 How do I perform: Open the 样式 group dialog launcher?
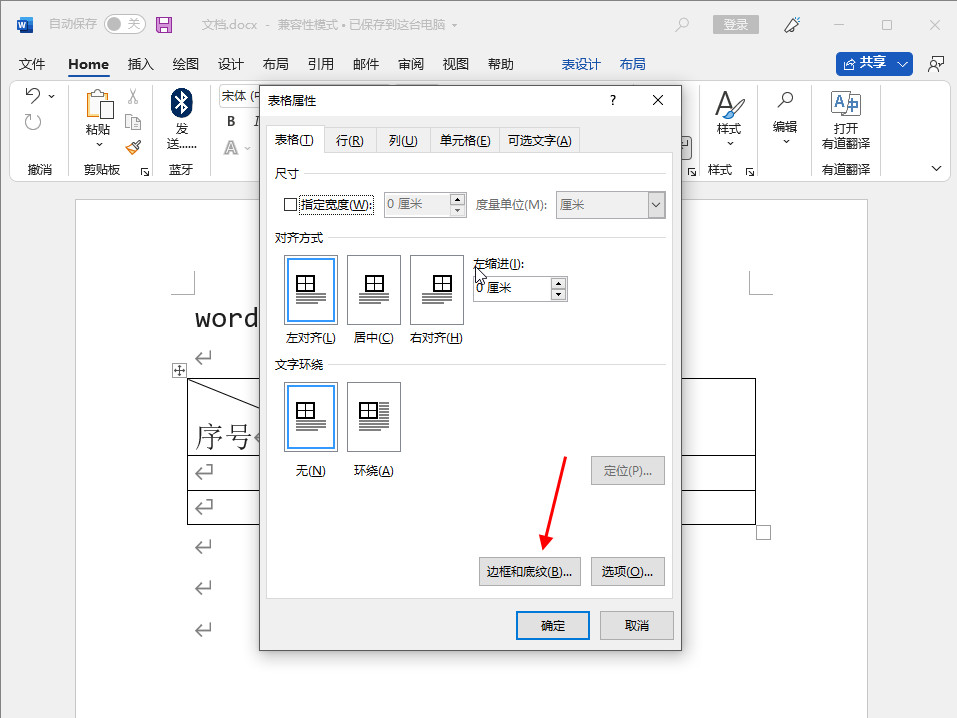tap(750, 172)
